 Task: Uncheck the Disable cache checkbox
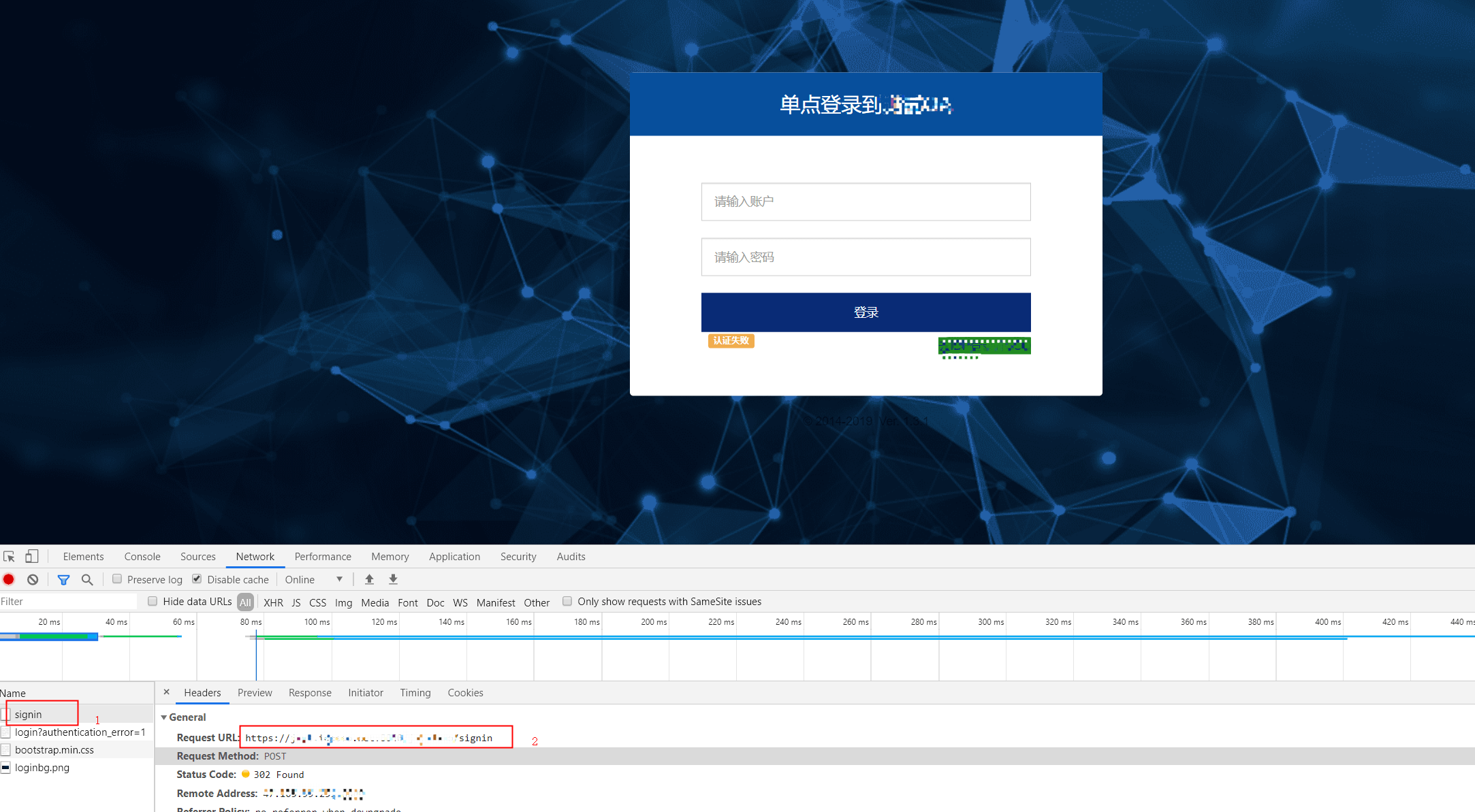pos(197,579)
